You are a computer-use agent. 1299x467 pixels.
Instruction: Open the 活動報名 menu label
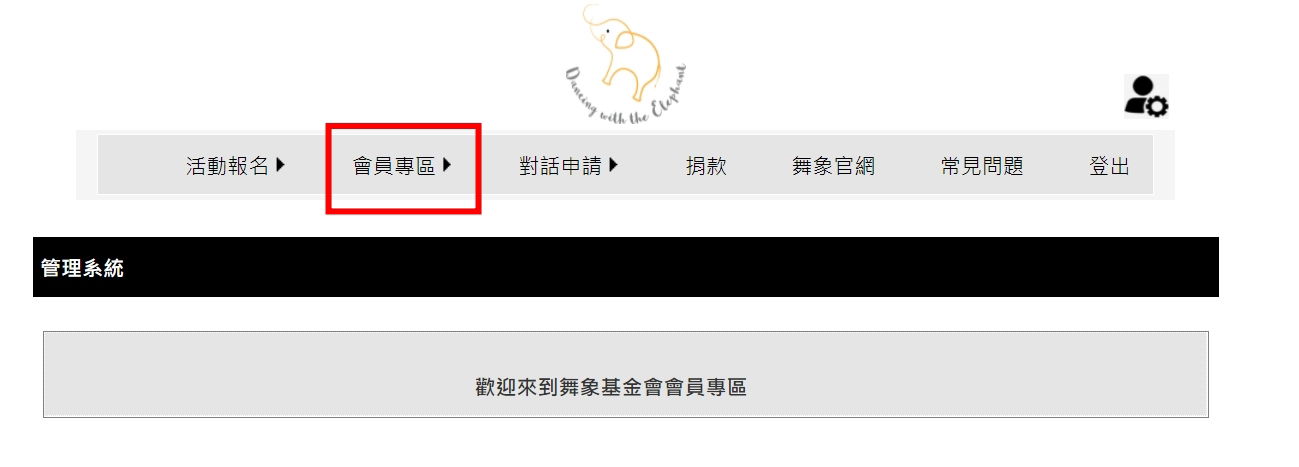pyautogui.click(x=228, y=166)
